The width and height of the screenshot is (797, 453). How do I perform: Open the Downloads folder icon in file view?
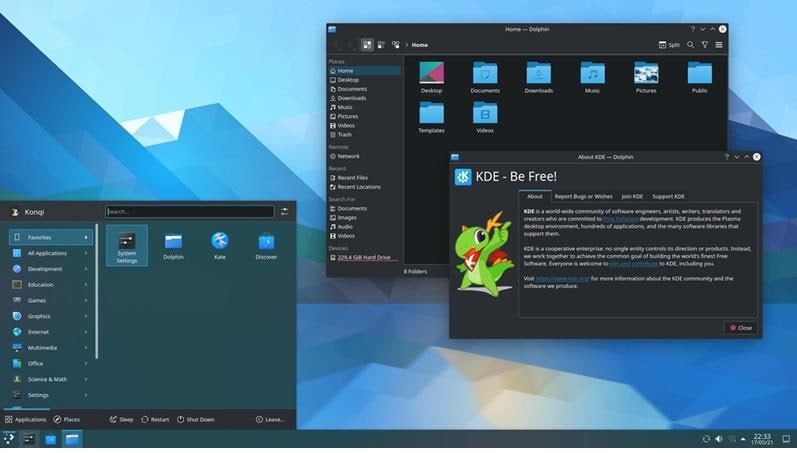tap(539, 77)
